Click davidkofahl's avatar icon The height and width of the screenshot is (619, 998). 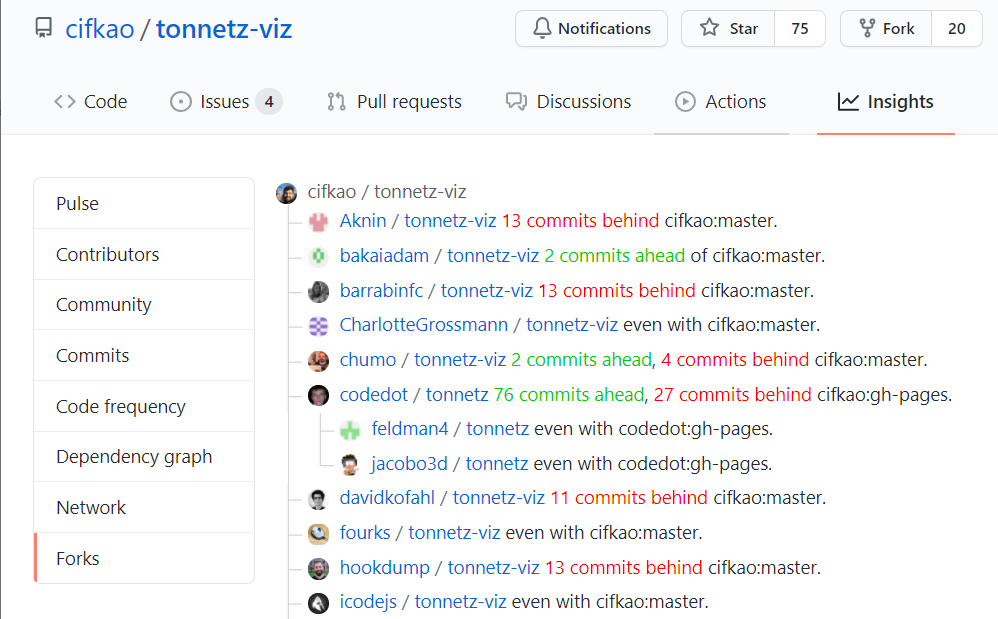[318, 499]
